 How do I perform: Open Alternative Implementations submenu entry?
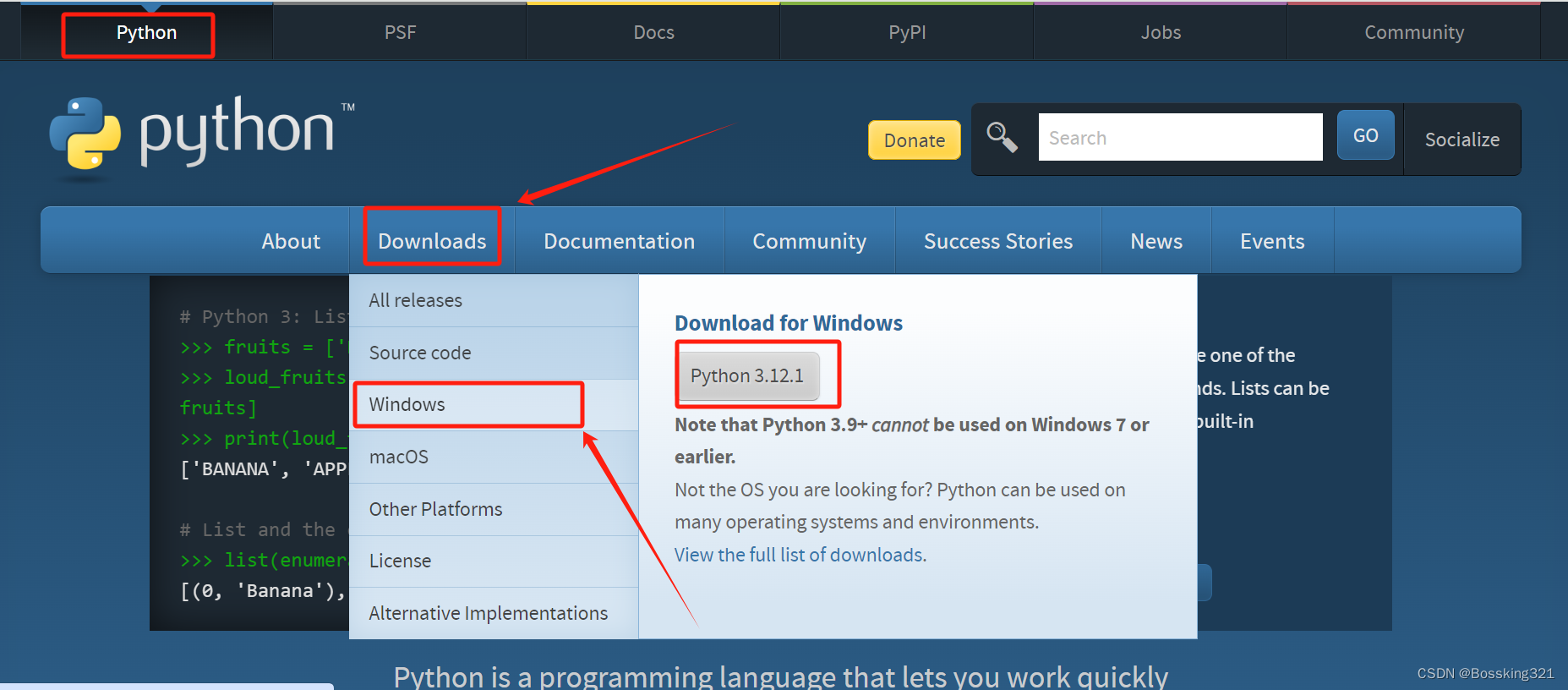494,613
